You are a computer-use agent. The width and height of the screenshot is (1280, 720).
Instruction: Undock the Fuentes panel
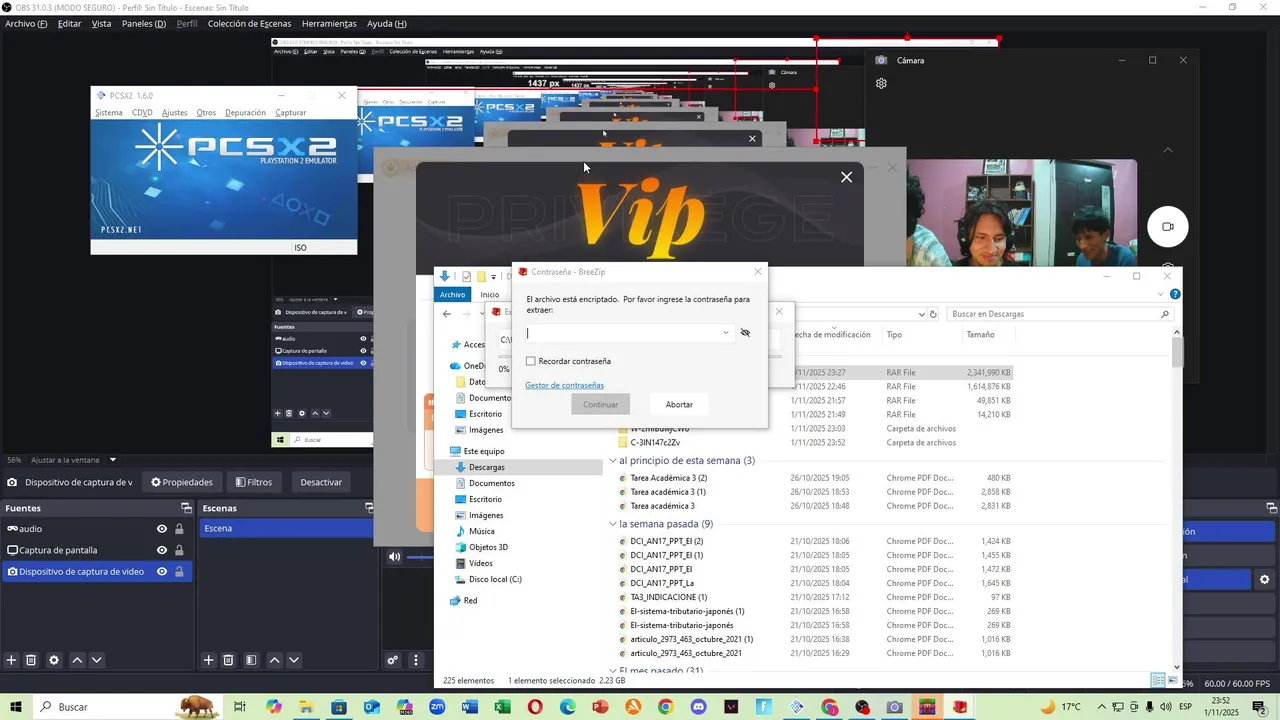click(186, 508)
